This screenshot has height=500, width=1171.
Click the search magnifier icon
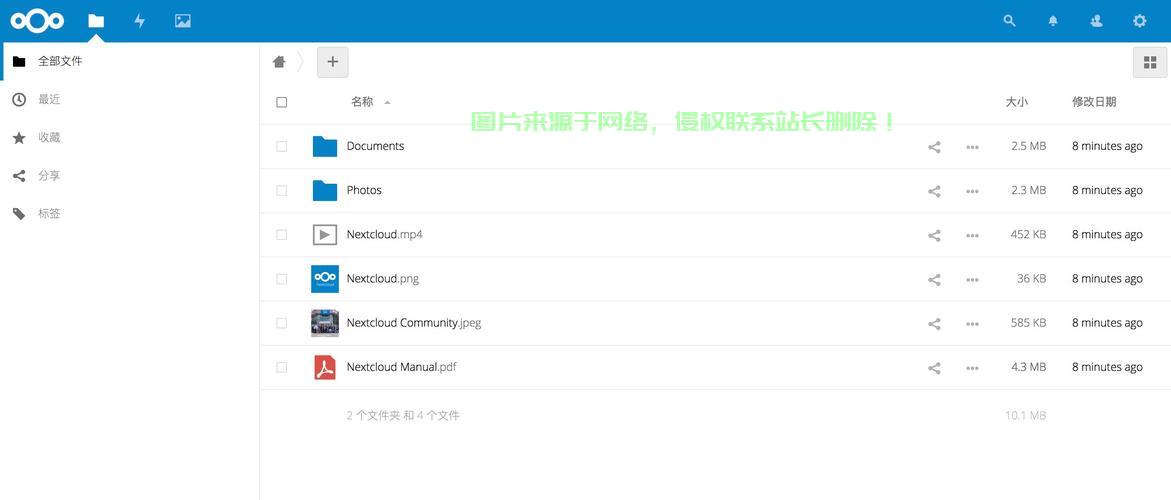click(x=1010, y=21)
